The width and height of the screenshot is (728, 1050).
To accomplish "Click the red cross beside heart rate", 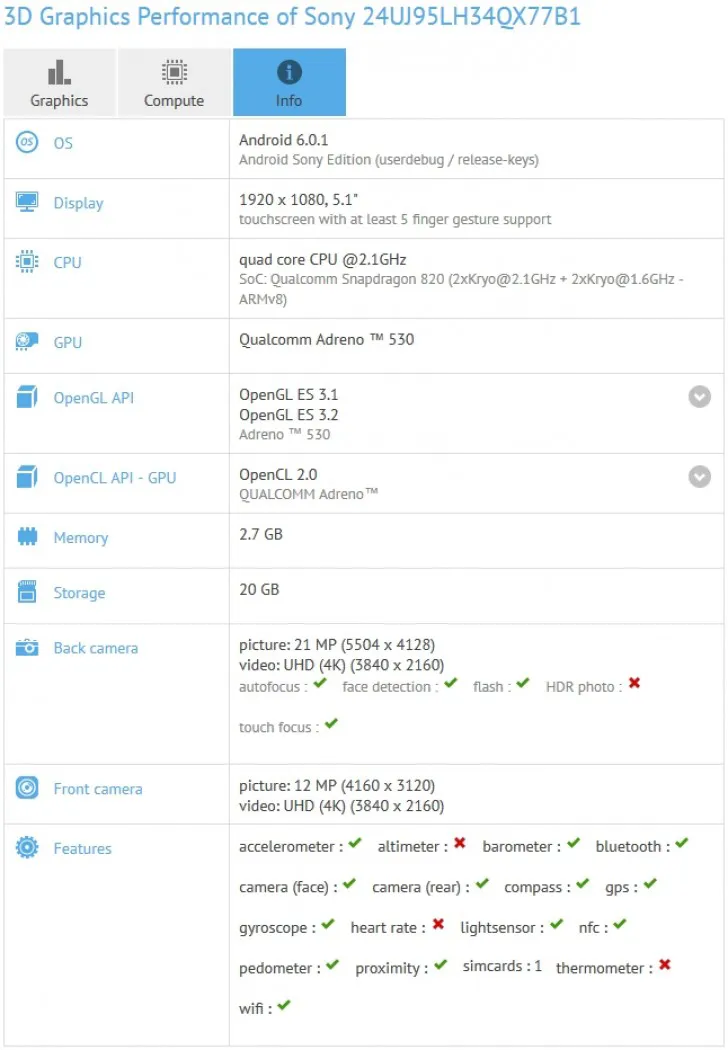I will pos(438,926).
